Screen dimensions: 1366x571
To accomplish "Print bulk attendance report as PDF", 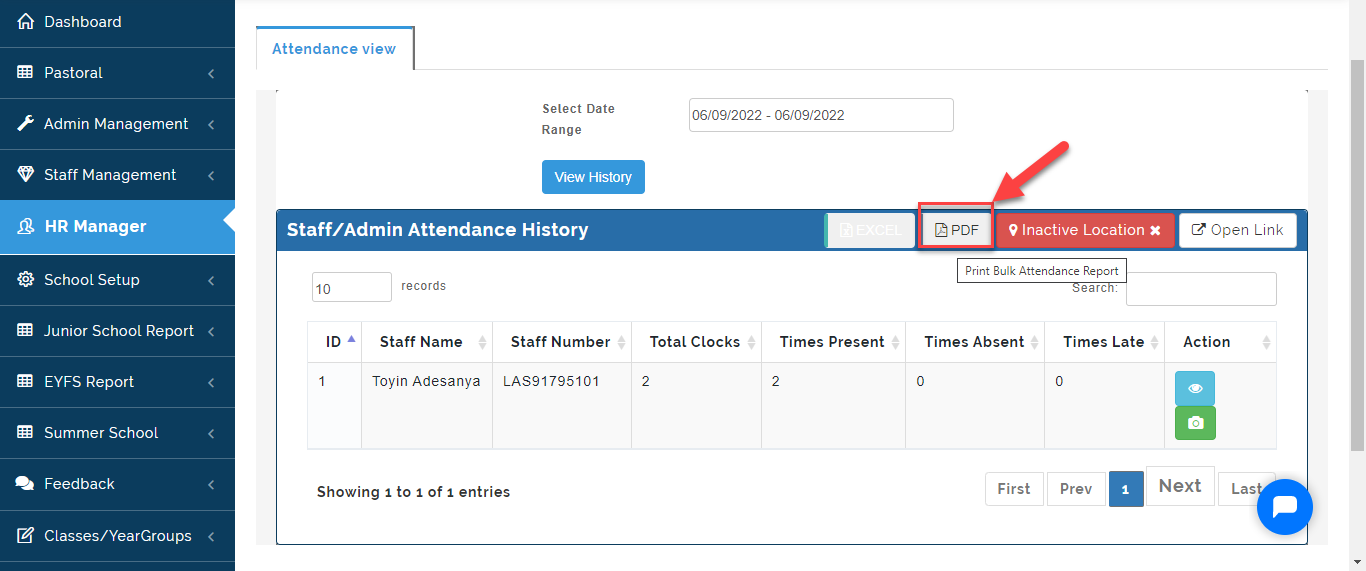I will pyautogui.click(x=957, y=230).
